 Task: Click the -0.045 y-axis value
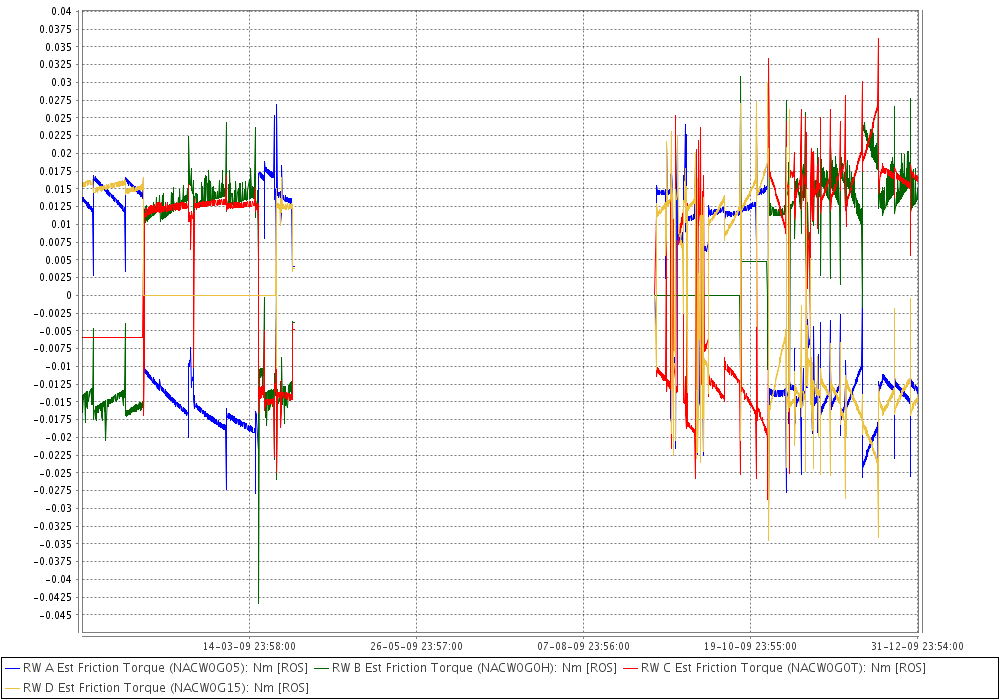click(x=56, y=615)
